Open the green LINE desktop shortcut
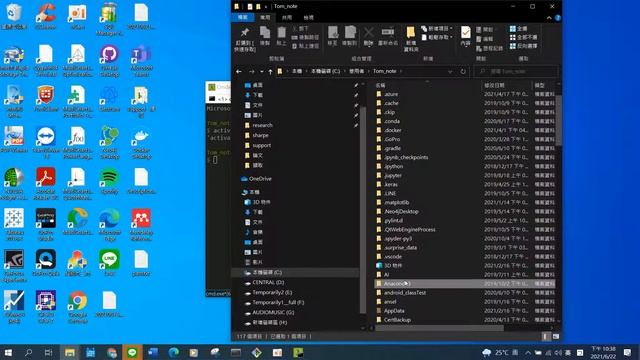This screenshot has width=640, height=360. pyautogui.click(x=109, y=263)
